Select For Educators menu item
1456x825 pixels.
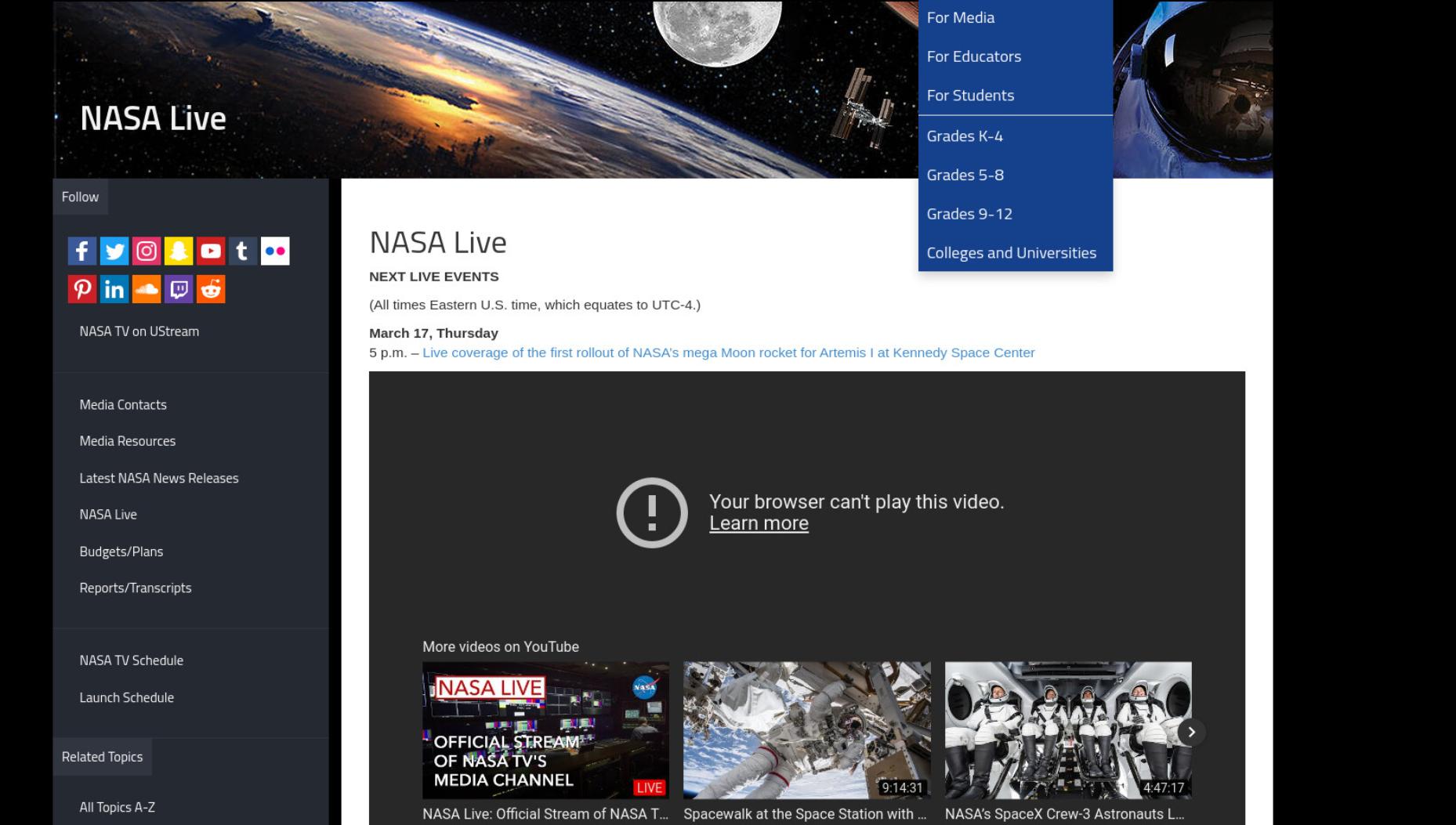coord(1015,56)
